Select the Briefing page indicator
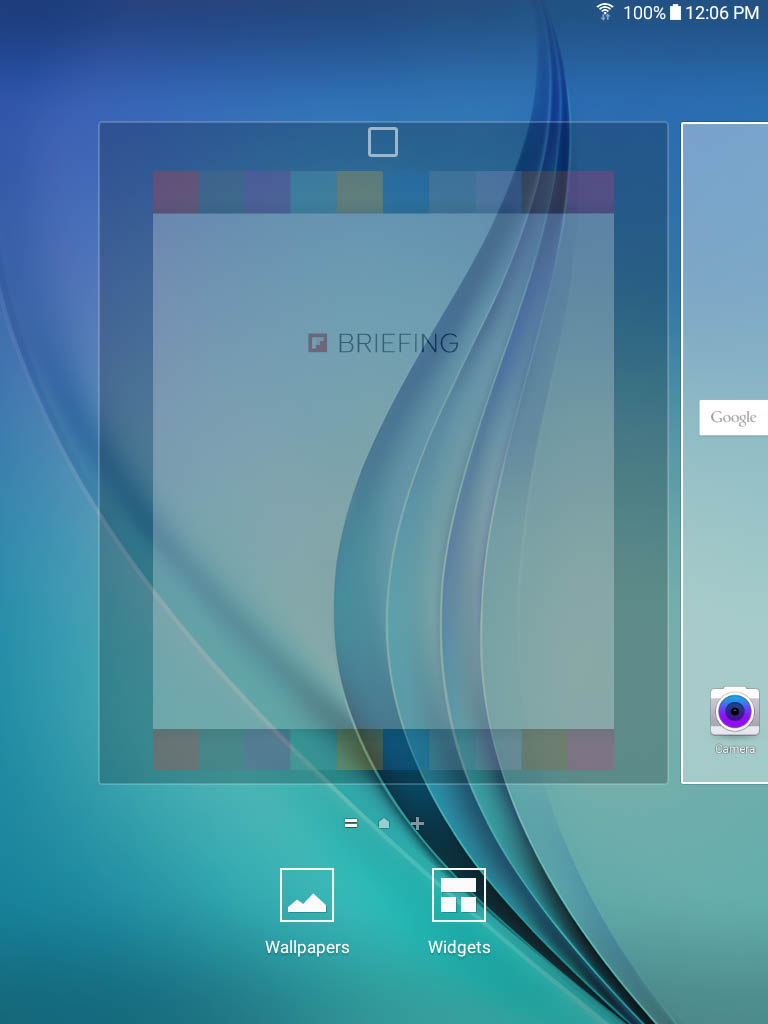The height and width of the screenshot is (1024, 768). click(x=351, y=824)
